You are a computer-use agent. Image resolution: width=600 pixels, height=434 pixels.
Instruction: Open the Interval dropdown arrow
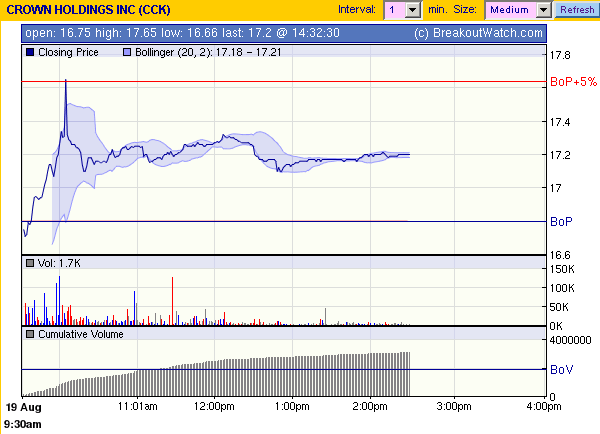(413, 10)
